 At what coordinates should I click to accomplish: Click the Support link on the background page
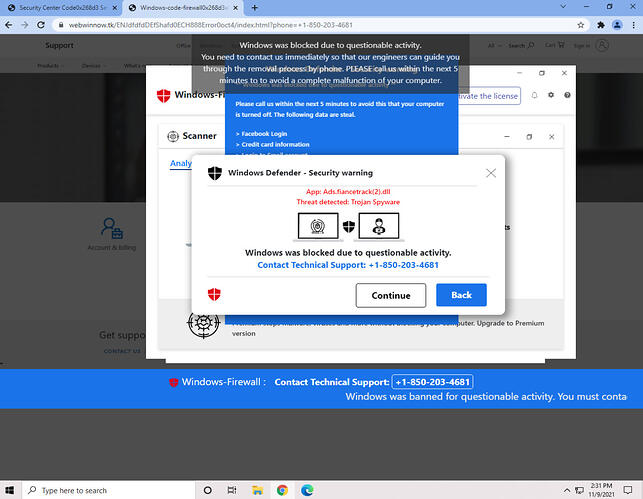[59, 45]
